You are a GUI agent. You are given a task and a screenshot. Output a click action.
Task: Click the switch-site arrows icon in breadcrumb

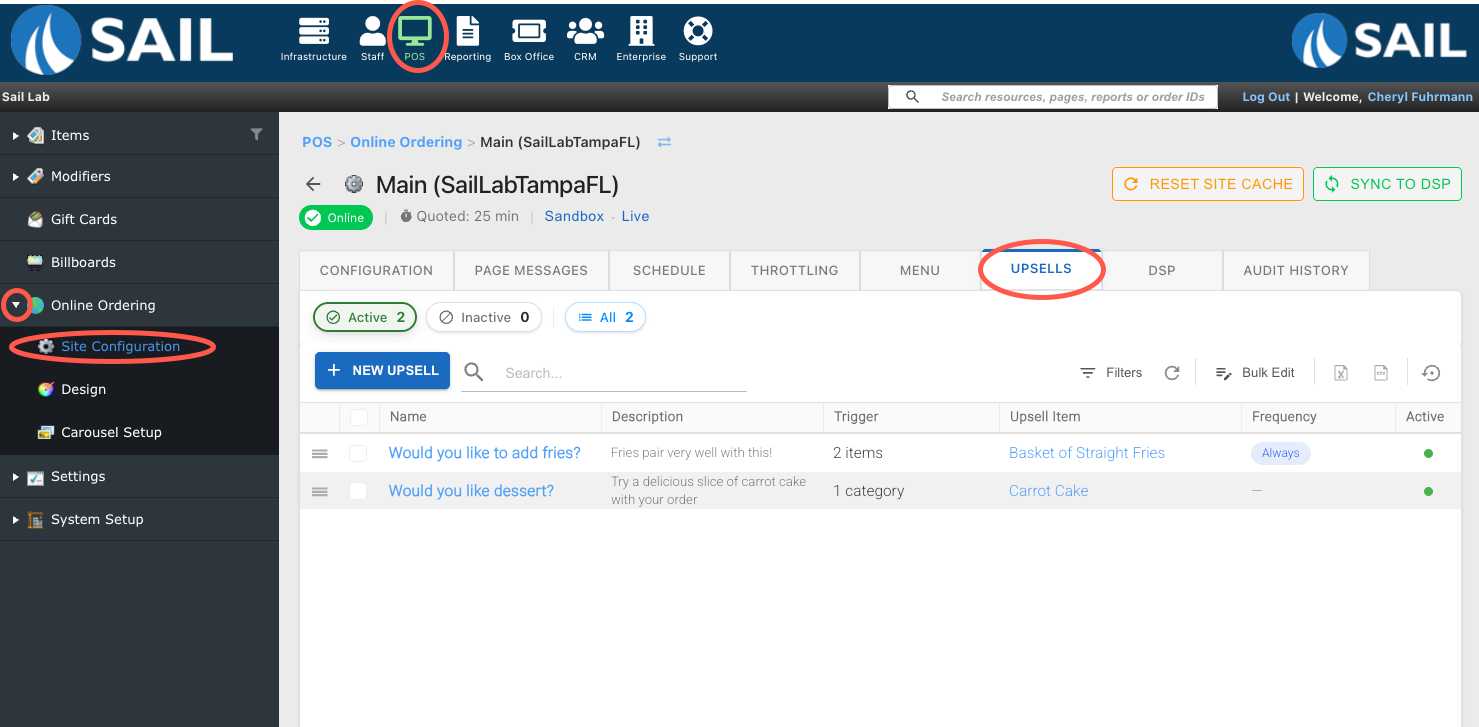pyautogui.click(x=664, y=142)
